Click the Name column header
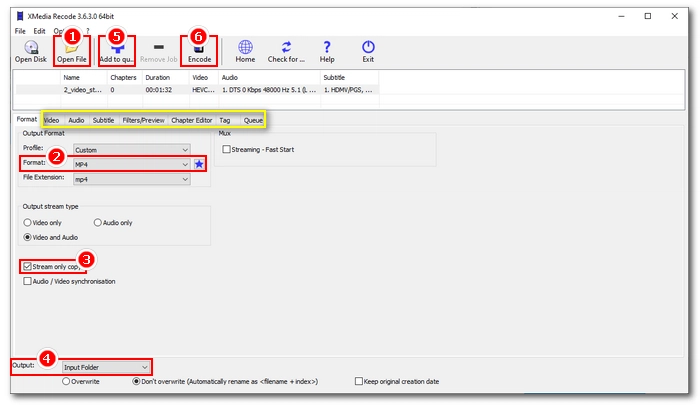Screen dimensions: 700x405 point(83,77)
